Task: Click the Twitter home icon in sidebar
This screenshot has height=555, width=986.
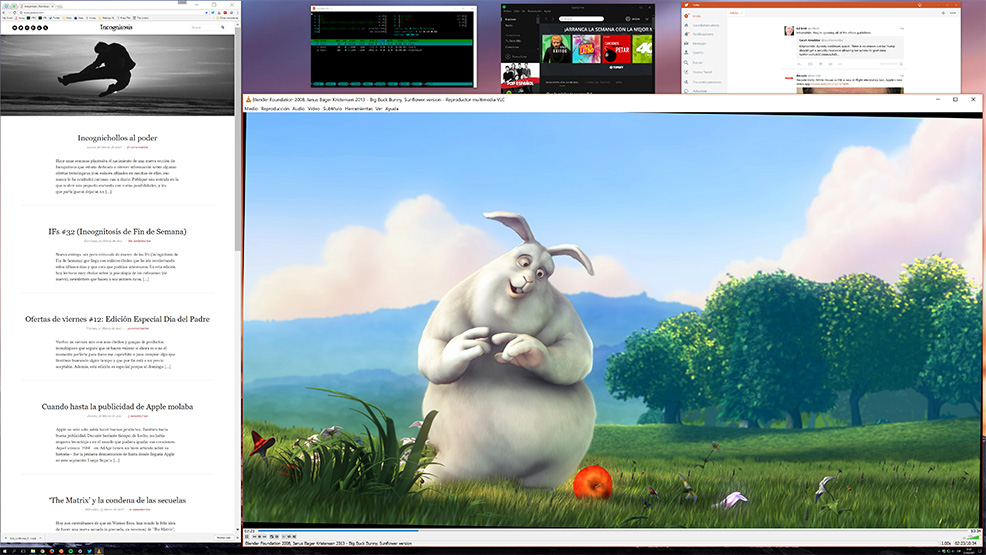Action: pyautogui.click(x=685, y=15)
